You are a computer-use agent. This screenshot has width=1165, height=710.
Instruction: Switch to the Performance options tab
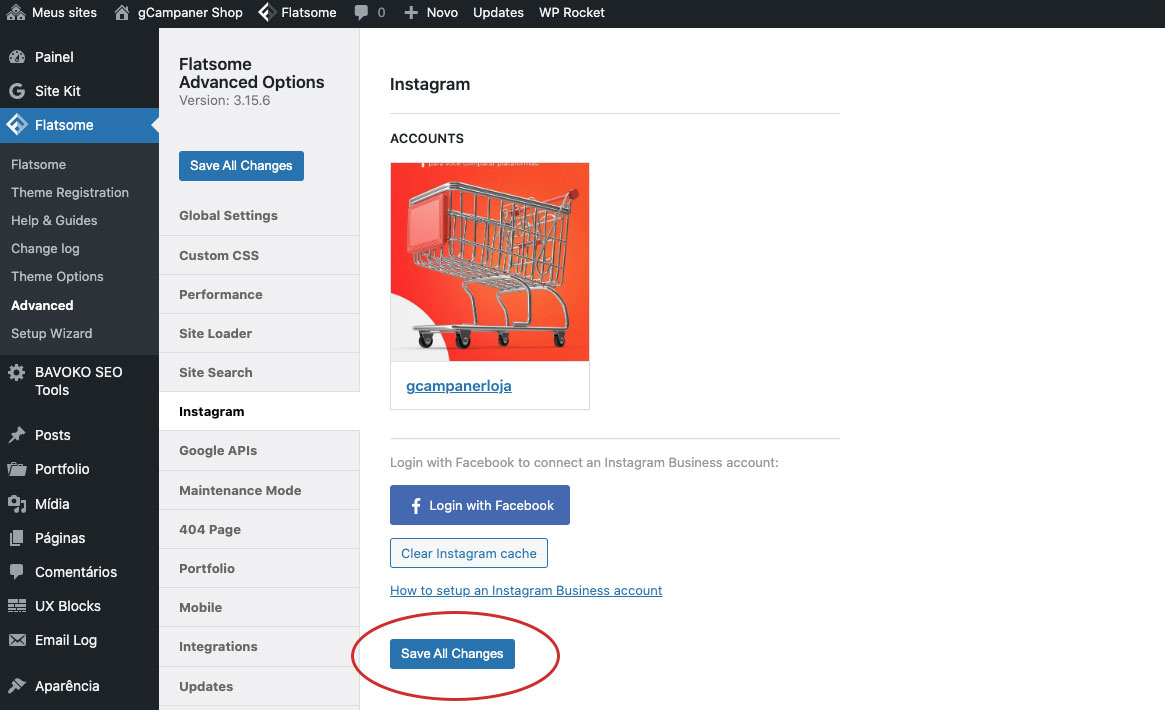[x=221, y=294]
